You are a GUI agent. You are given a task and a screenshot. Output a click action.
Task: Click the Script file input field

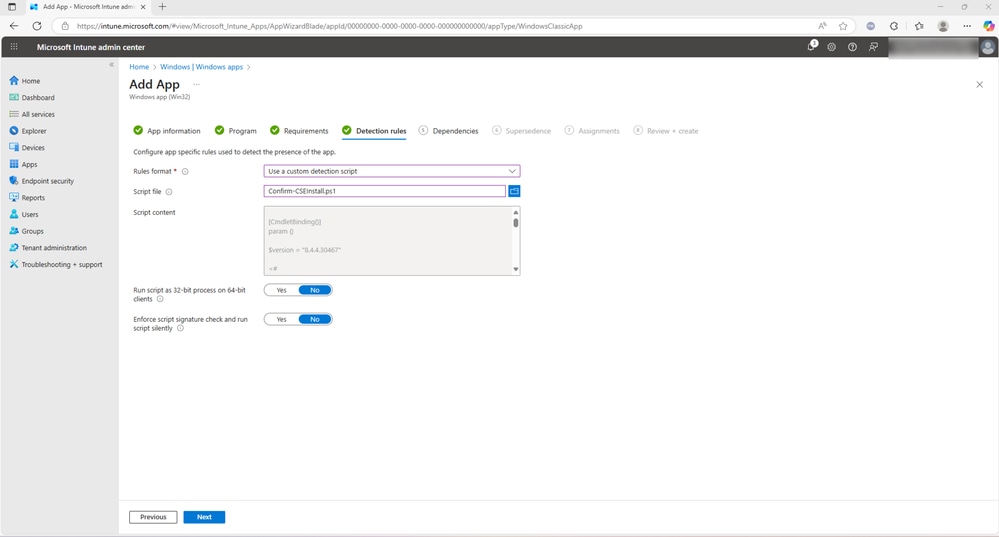(384, 191)
